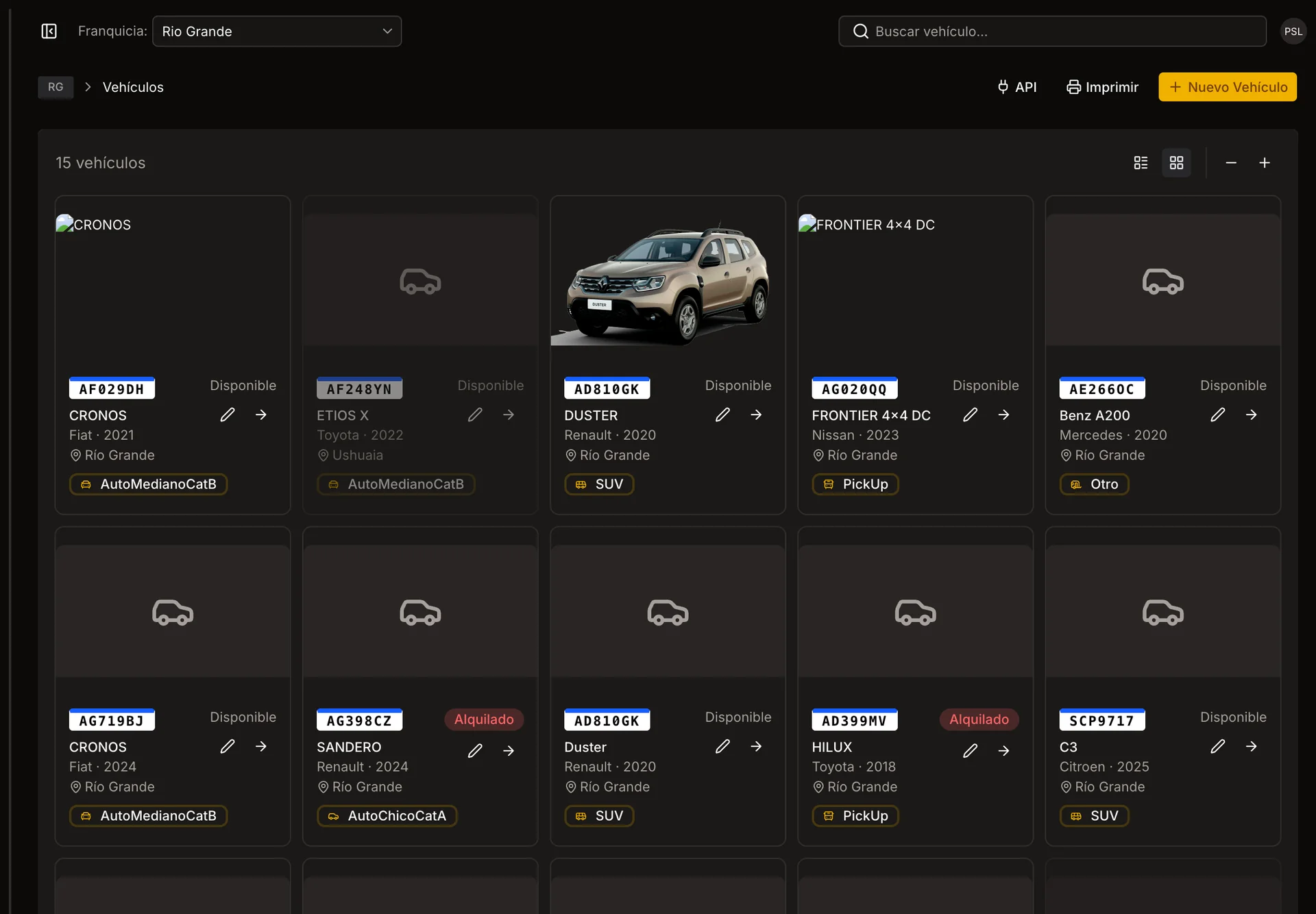1316x914 pixels.
Task: Click the Imprimir print button
Action: pyautogui.click(x=1102, y=87)
